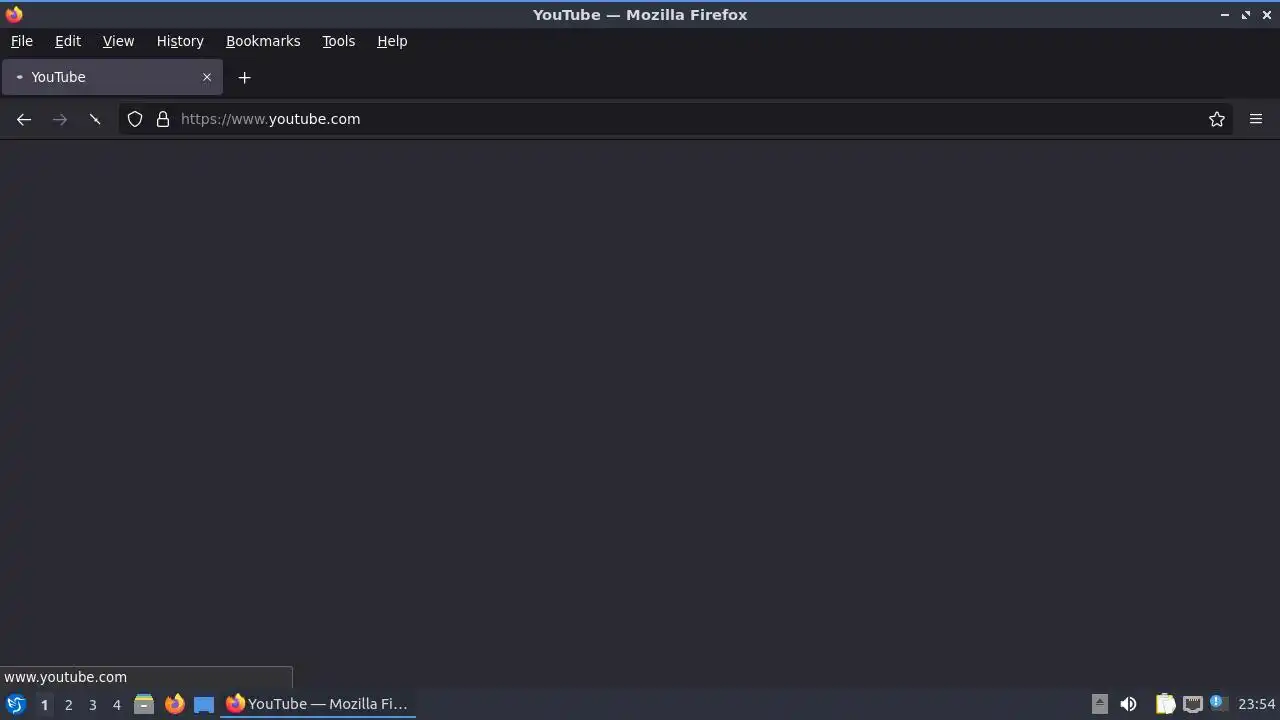Open notification tray icon with exclamation
The width and height of the screenshot is (1280, 720).
tap(1217, 703)
